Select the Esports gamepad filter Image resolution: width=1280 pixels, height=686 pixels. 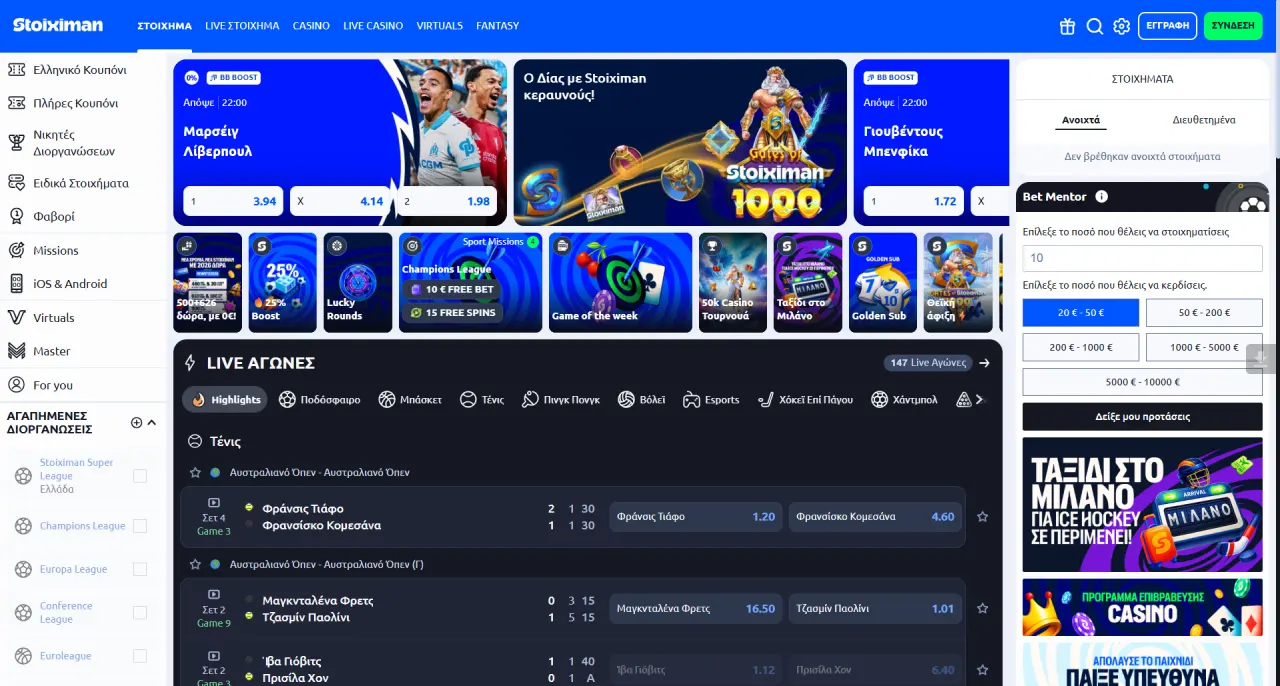point(711,400)
